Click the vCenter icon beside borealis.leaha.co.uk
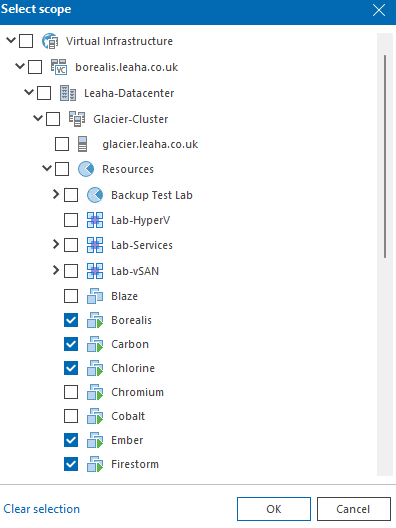396x528 pixels. coord(59,67)
